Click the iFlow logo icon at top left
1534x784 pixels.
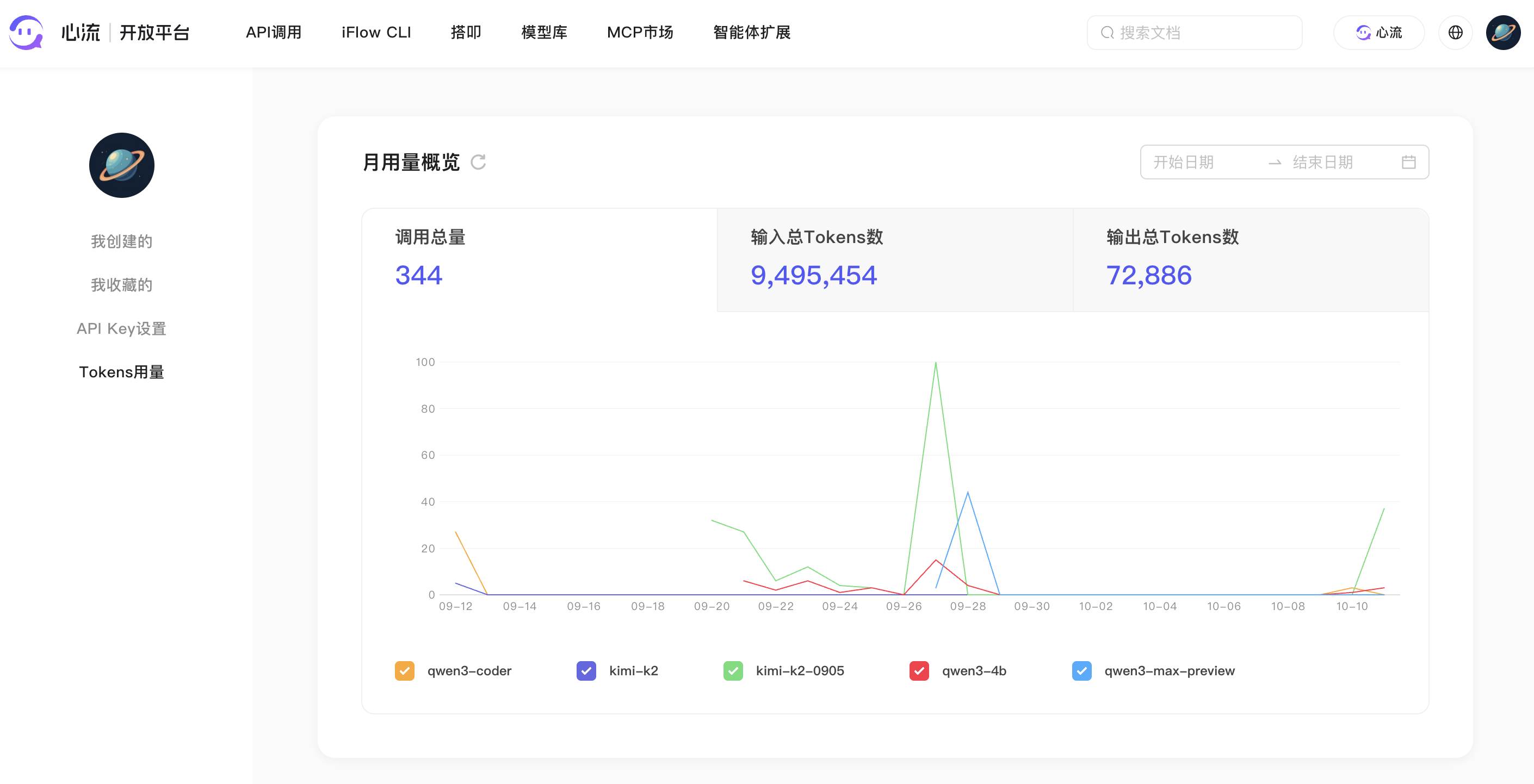click(26, 32)
